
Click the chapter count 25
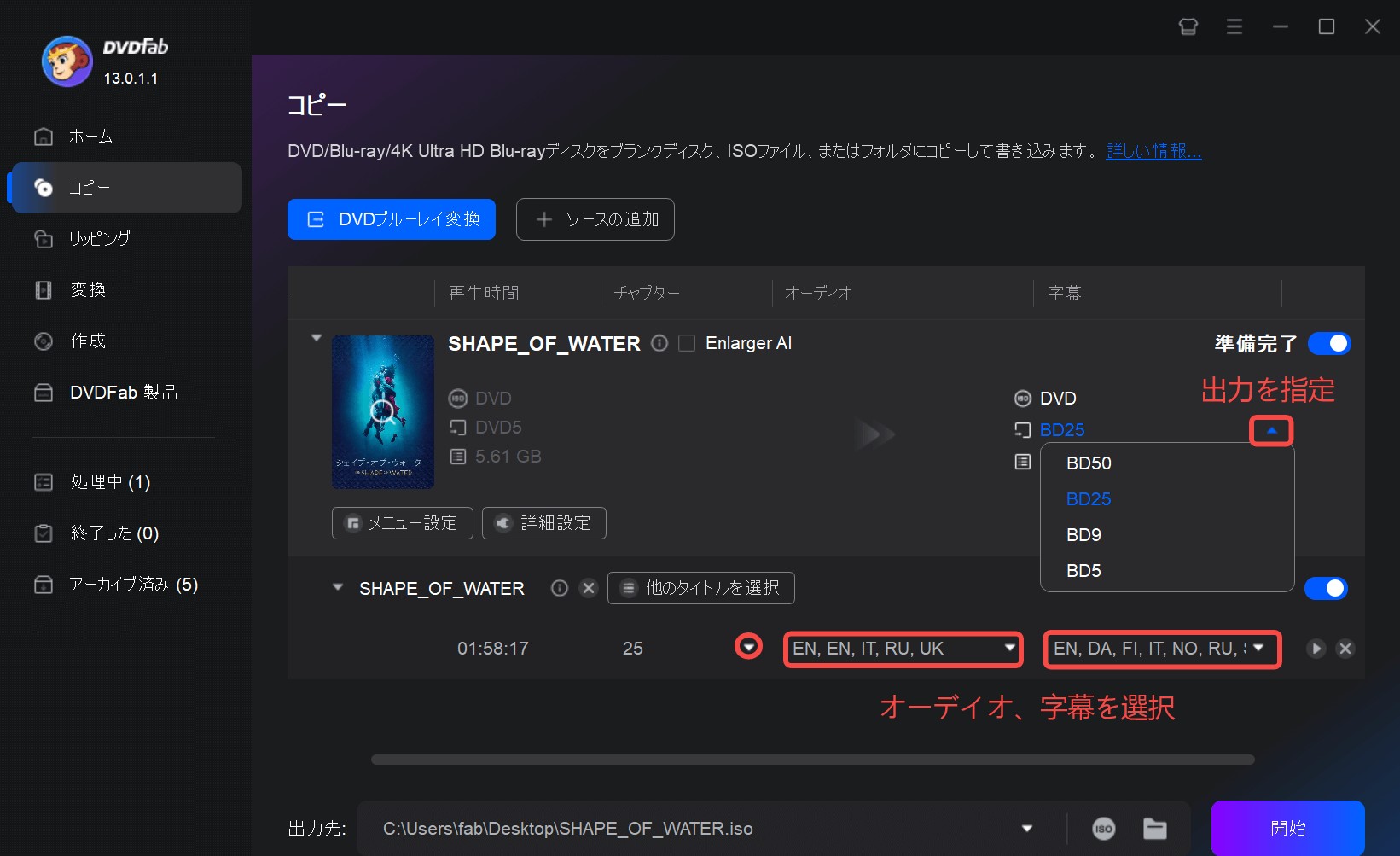[633, 649]
